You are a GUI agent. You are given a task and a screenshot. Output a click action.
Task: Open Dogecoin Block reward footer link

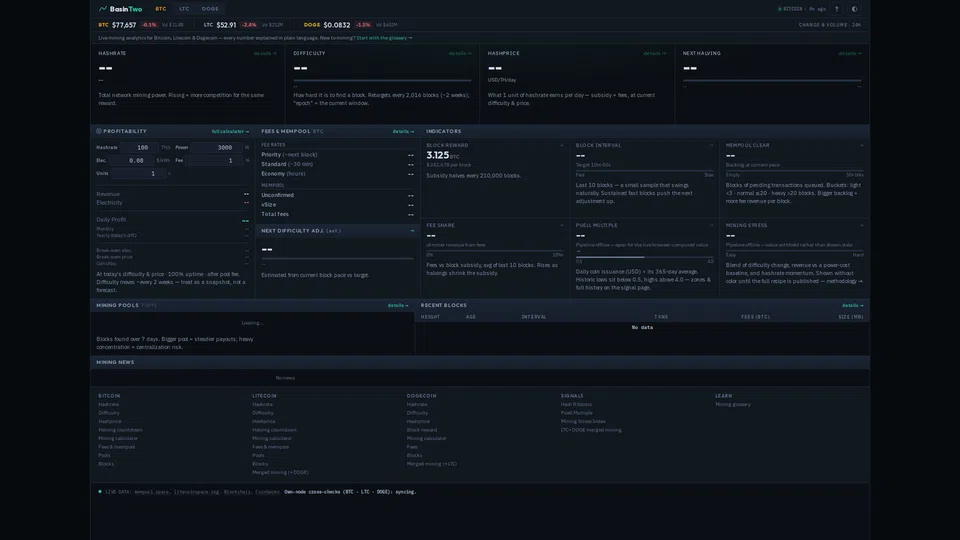pos(422,430)
